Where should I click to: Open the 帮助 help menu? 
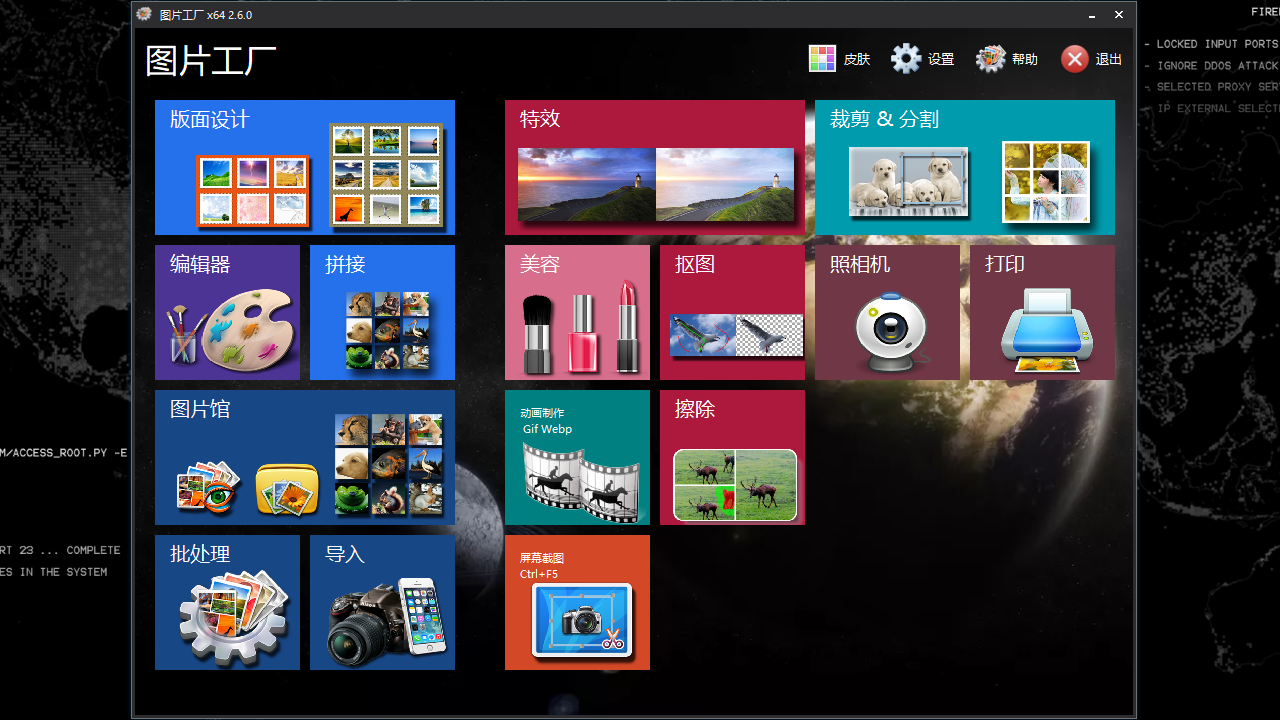click(x=1006, y=59)
